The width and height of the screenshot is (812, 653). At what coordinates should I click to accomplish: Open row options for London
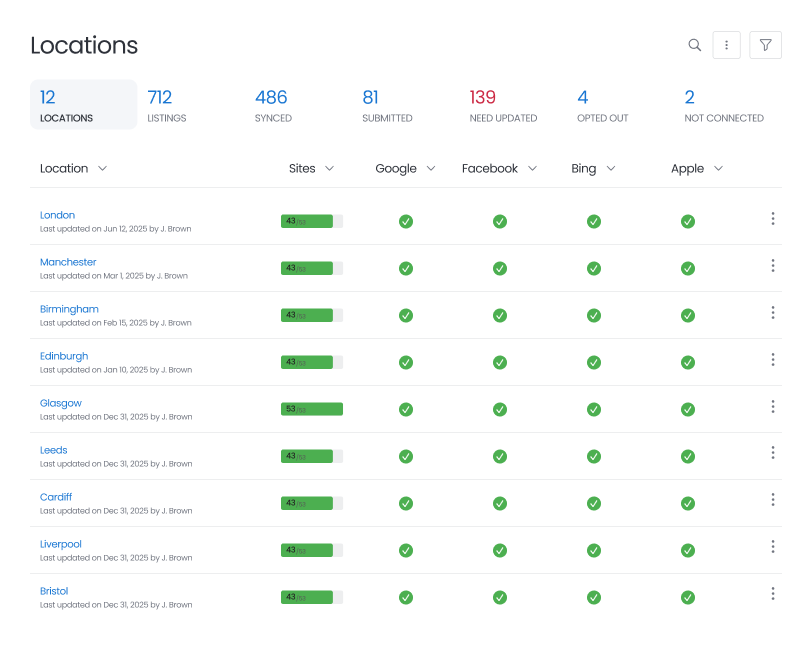click(x=773, y=219)
